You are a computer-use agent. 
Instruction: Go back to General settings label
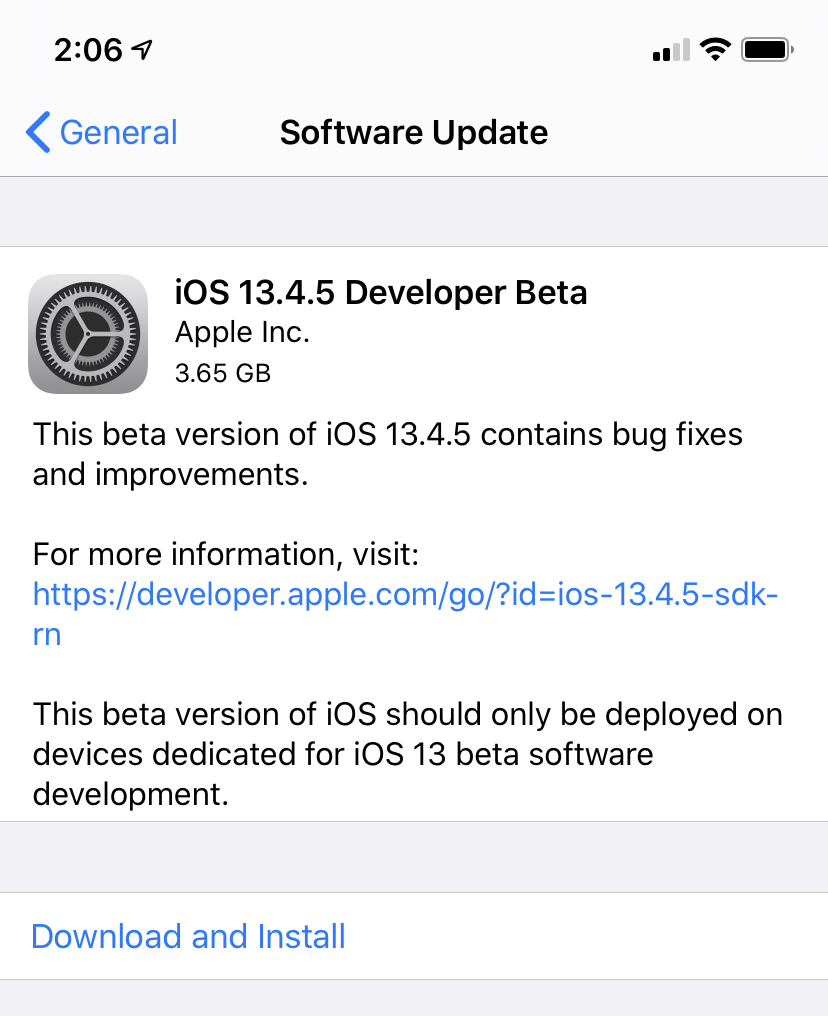coord(118,132)
